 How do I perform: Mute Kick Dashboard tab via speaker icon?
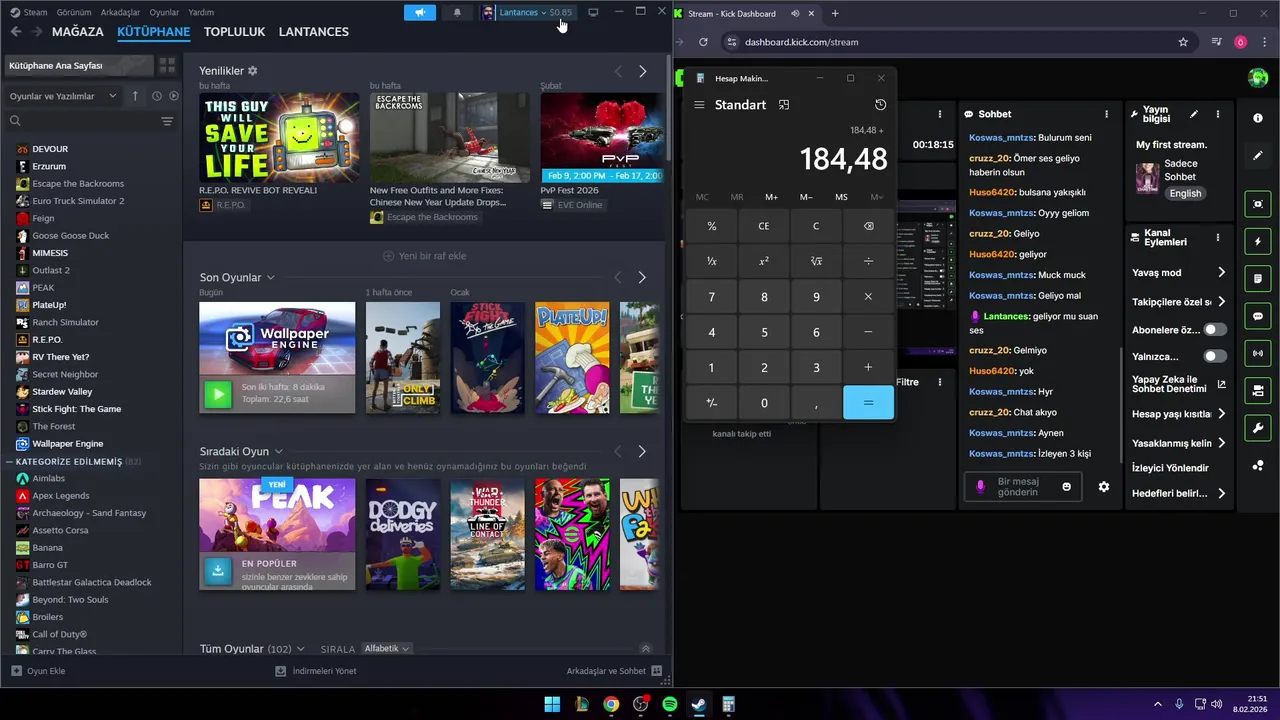coord(795,13)
